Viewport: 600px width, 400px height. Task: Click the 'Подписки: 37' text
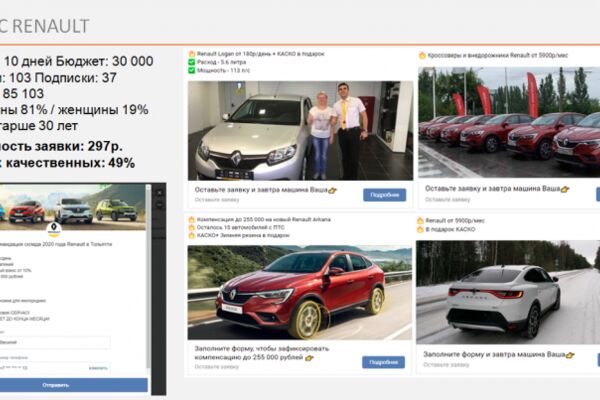[76, 78]
